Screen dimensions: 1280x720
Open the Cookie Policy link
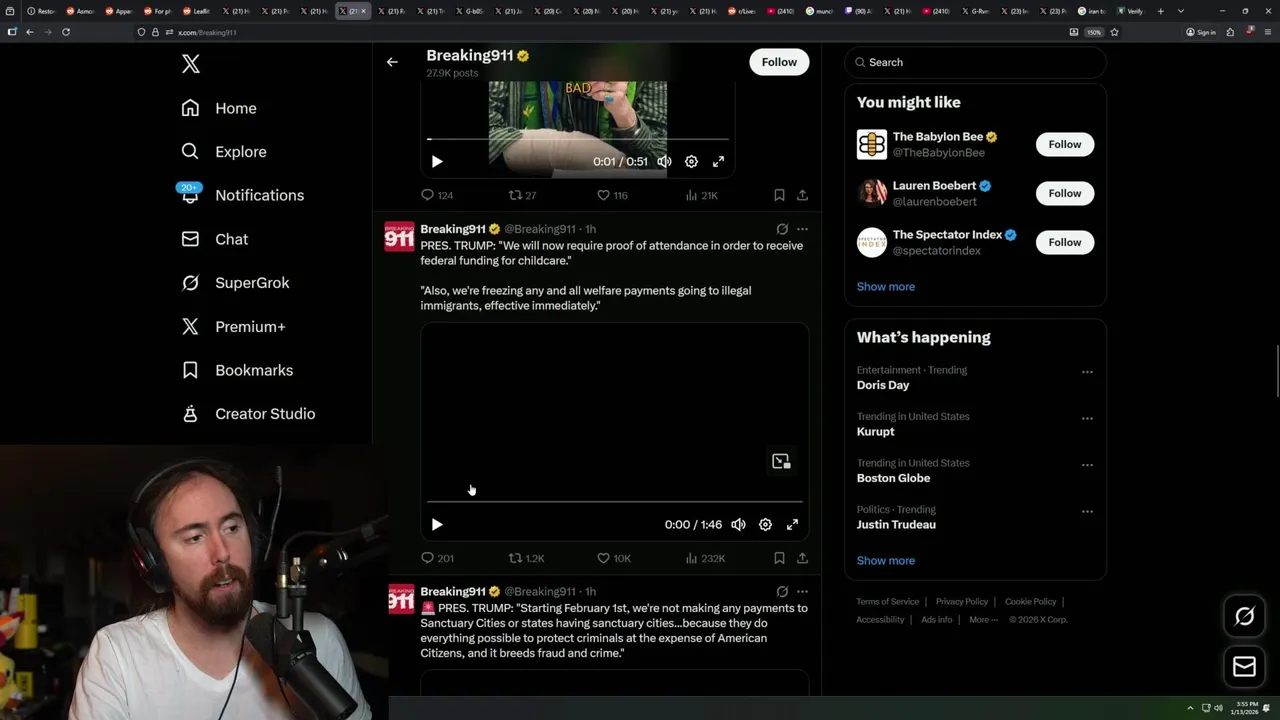coord(1030,602)
